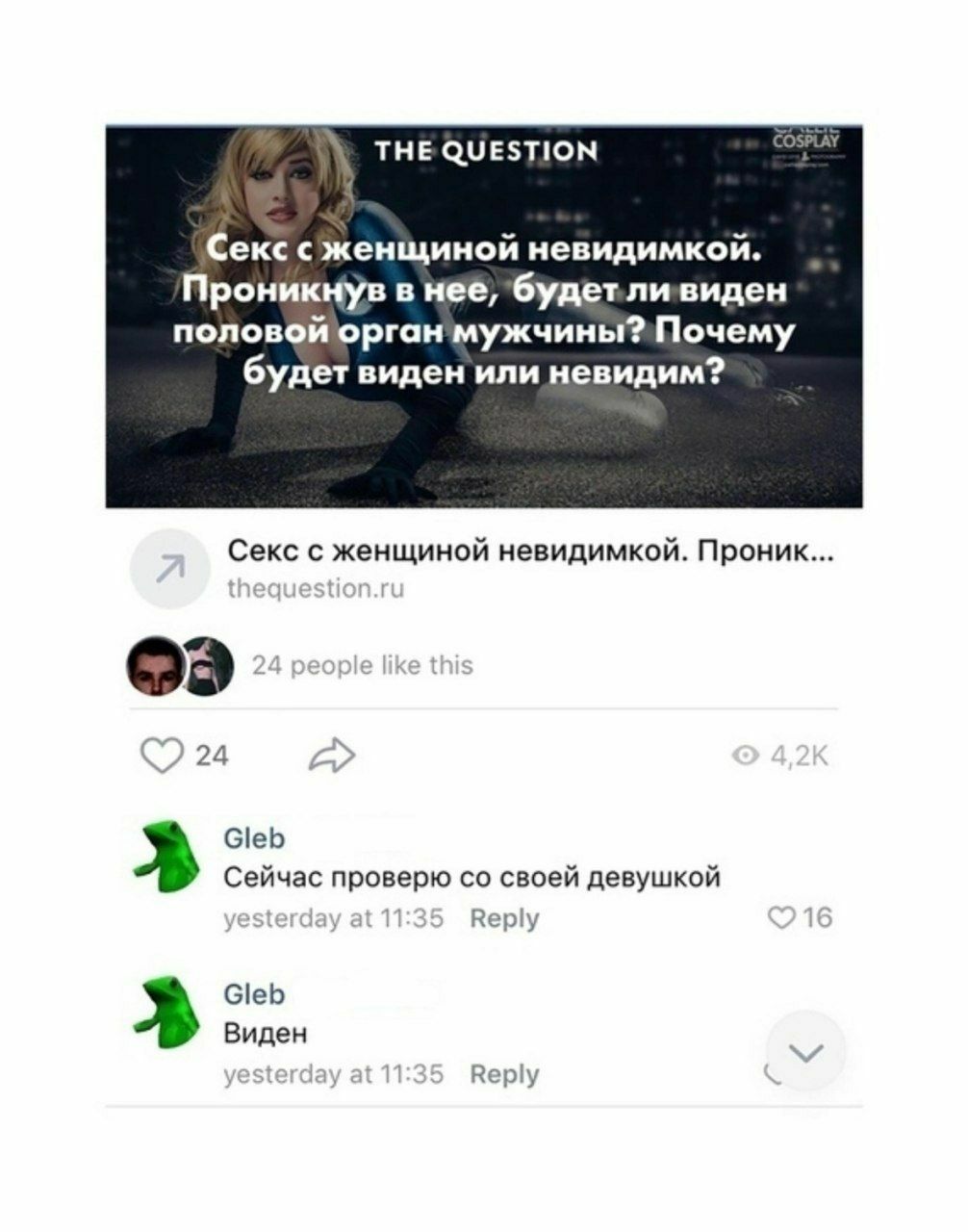Tap first comment timestamp yesterday at 11:35

(x=333, y=918)
